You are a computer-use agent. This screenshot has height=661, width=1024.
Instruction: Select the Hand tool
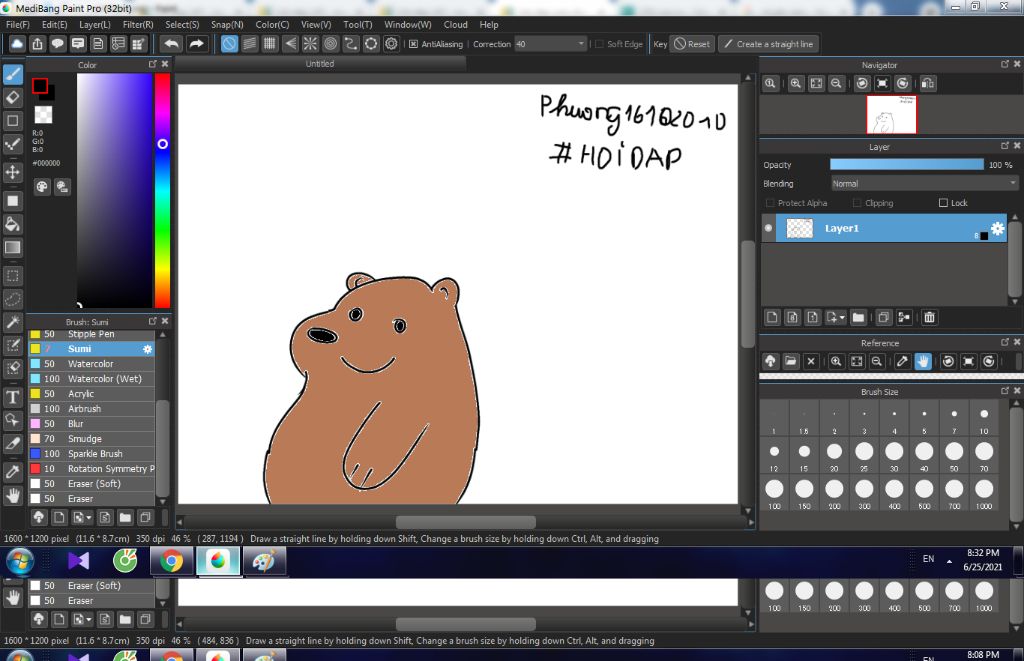click(x=12, y=496)
